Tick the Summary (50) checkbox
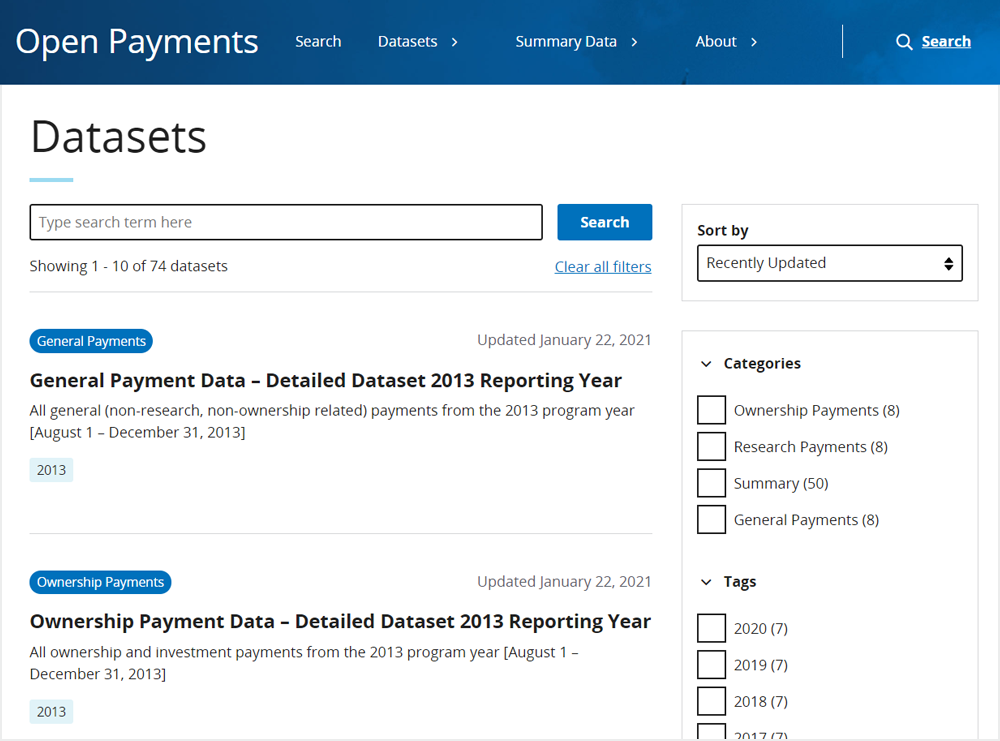The height and width of the screenshot is (741, 1000). (711, 483)
